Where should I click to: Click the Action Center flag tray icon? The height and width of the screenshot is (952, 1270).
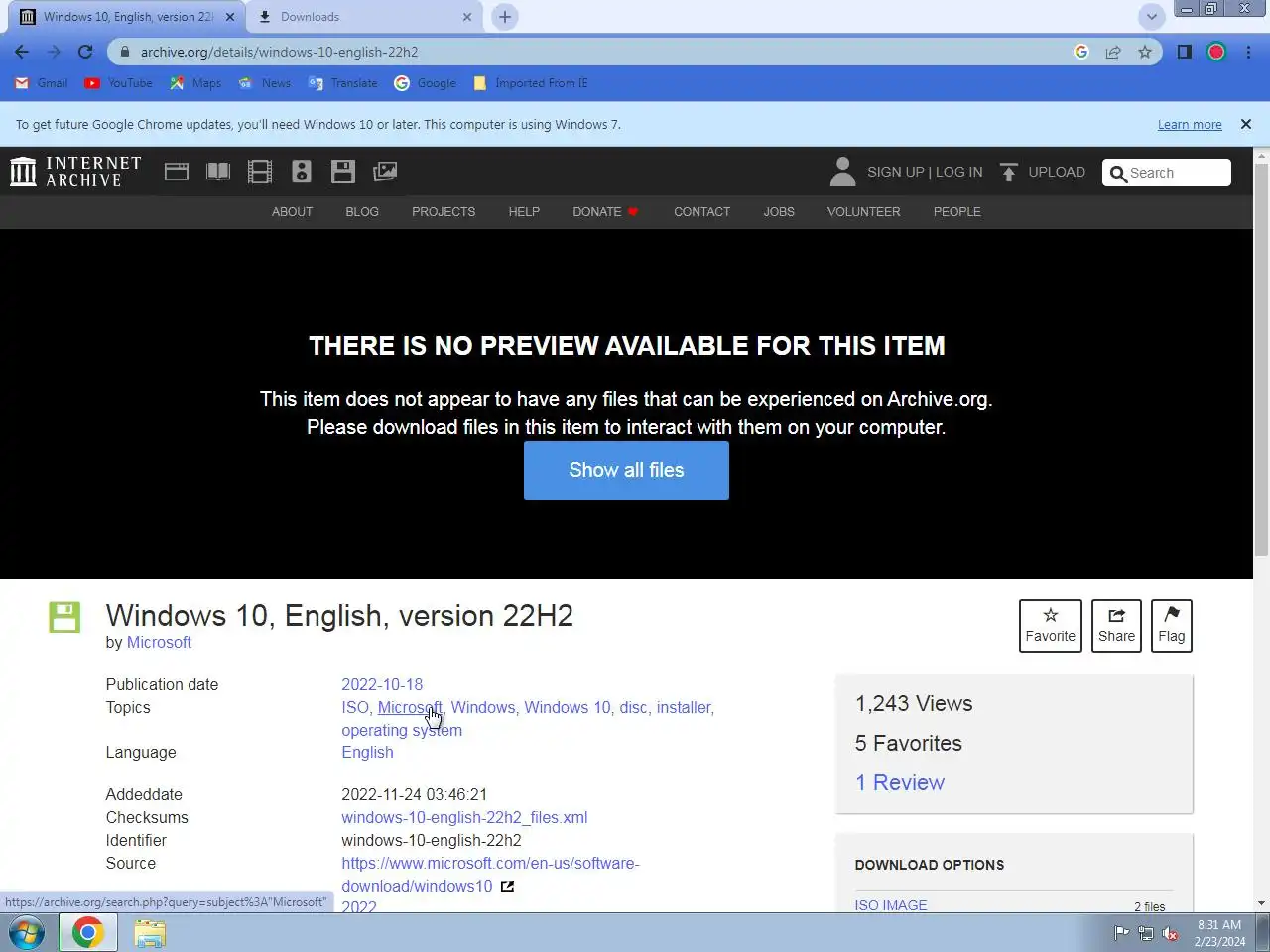[x=1121, y=933]
